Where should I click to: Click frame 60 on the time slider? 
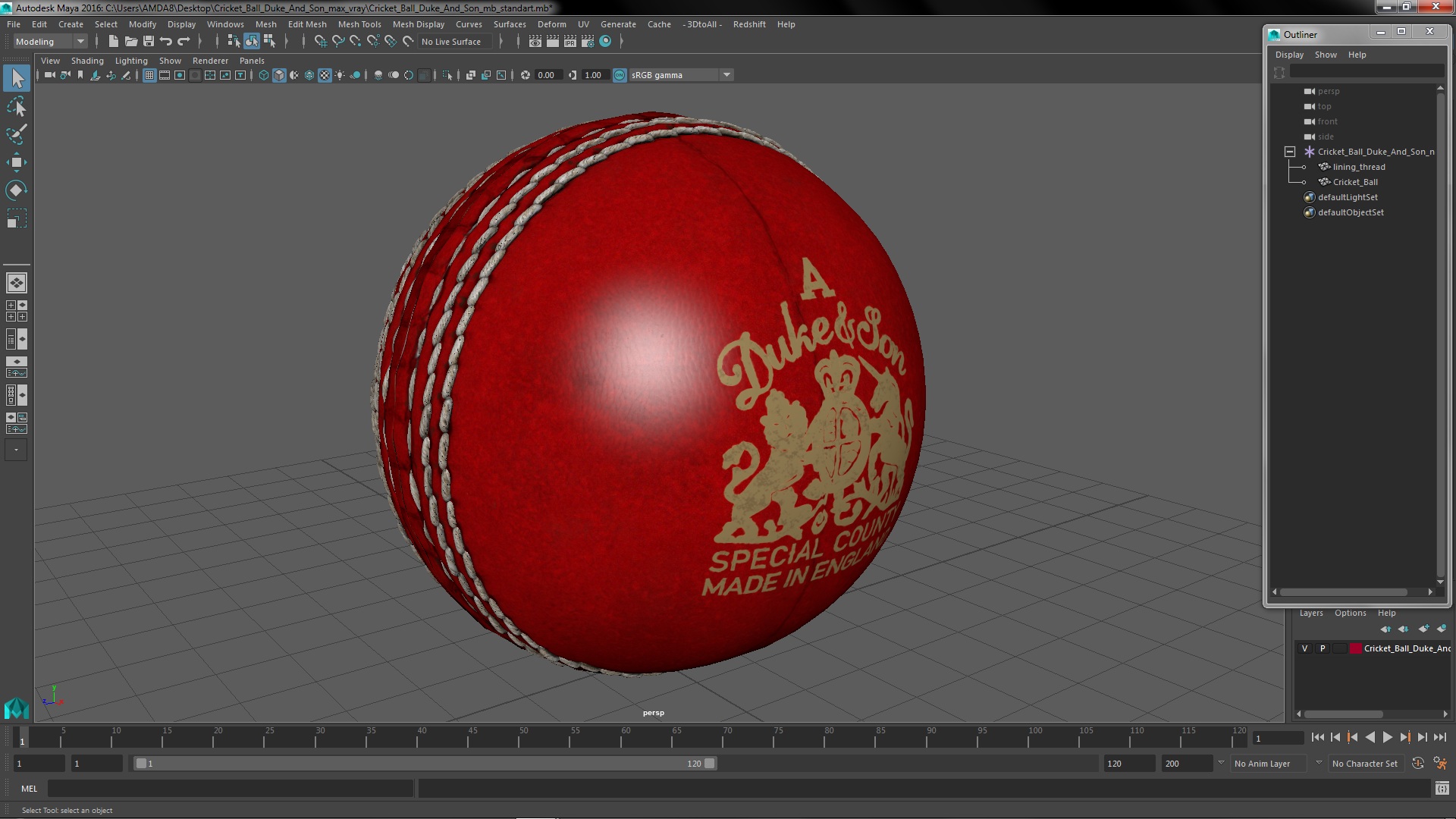click(x=625, y=737)
